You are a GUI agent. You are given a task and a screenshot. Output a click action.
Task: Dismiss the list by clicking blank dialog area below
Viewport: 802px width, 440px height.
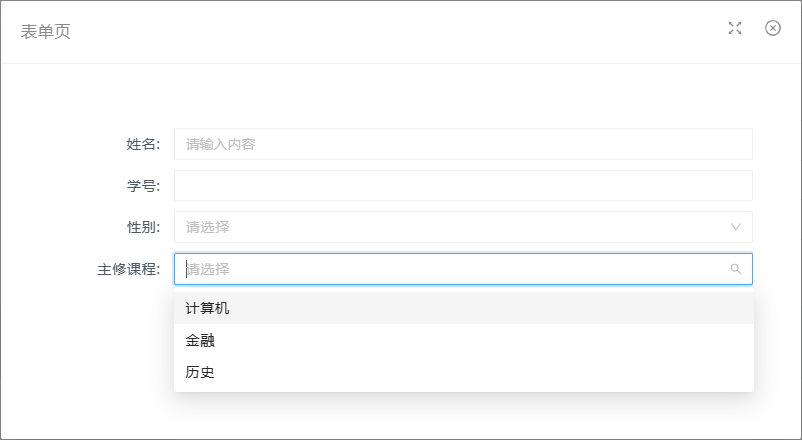point(399,414)
